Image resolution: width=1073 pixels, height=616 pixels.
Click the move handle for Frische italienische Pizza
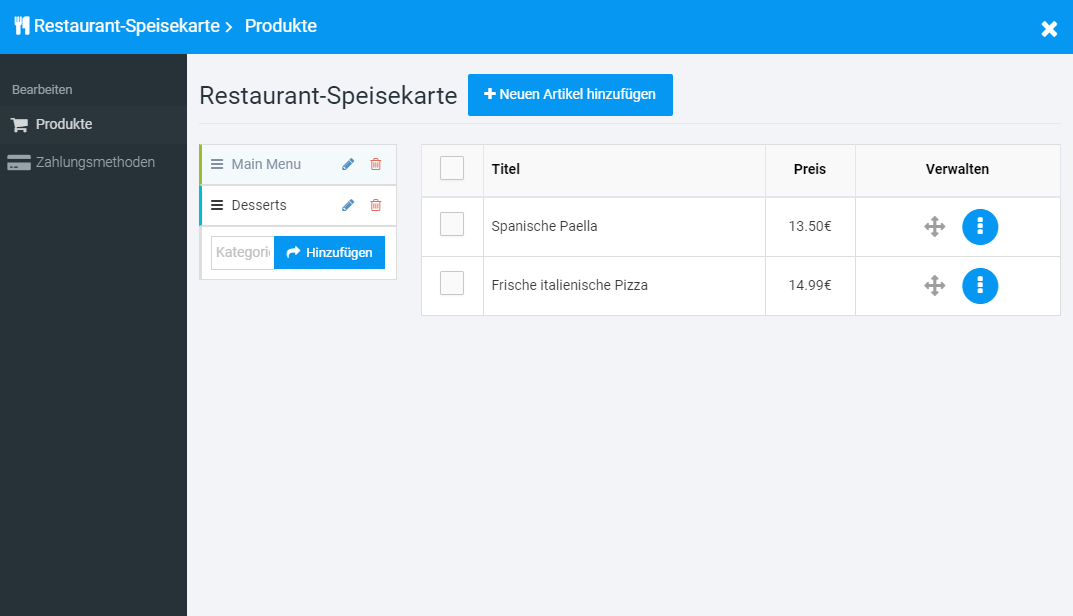pos(935,286)
